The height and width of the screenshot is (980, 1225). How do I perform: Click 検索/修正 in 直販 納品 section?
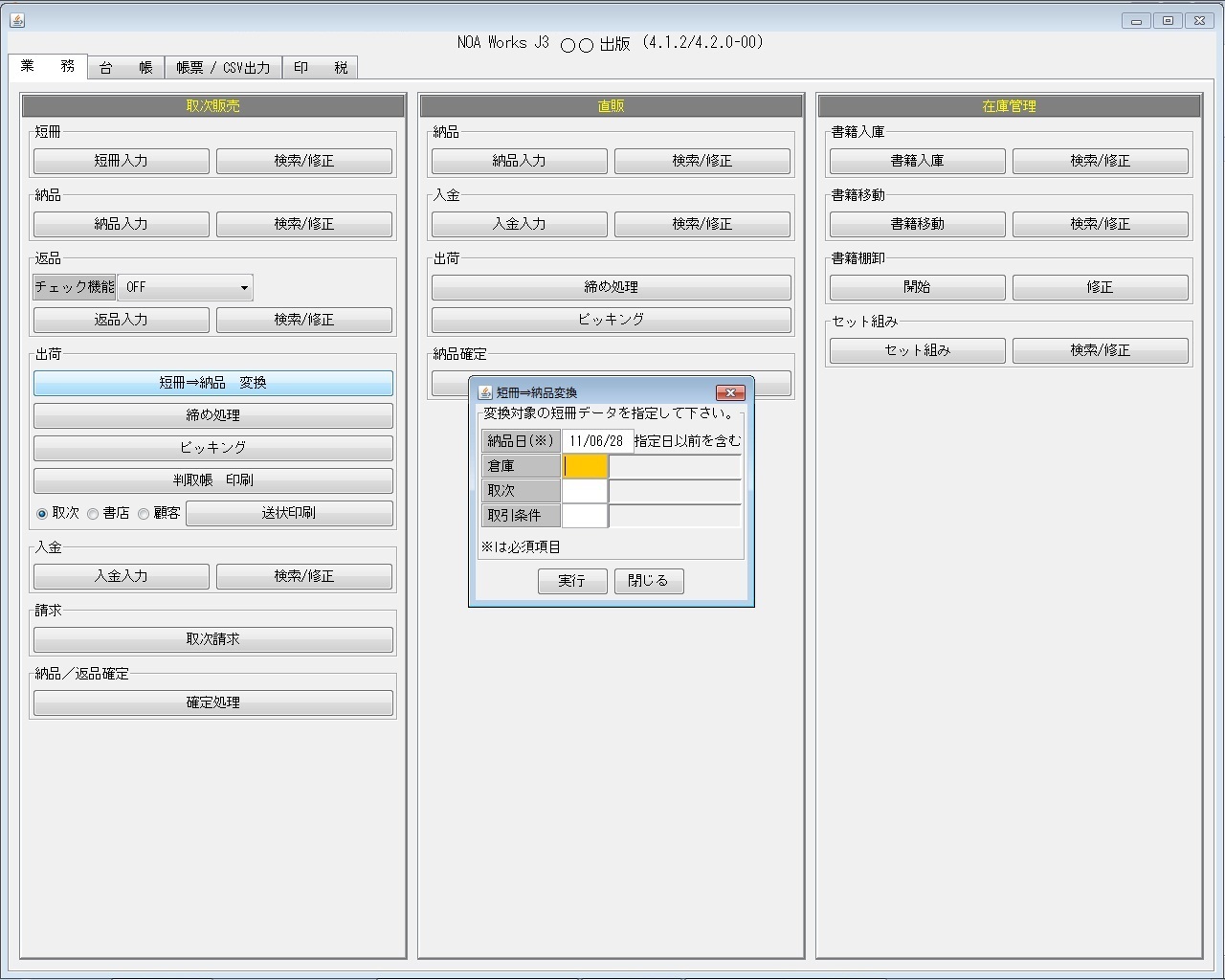pyautogui.click(x=702, y=161)
